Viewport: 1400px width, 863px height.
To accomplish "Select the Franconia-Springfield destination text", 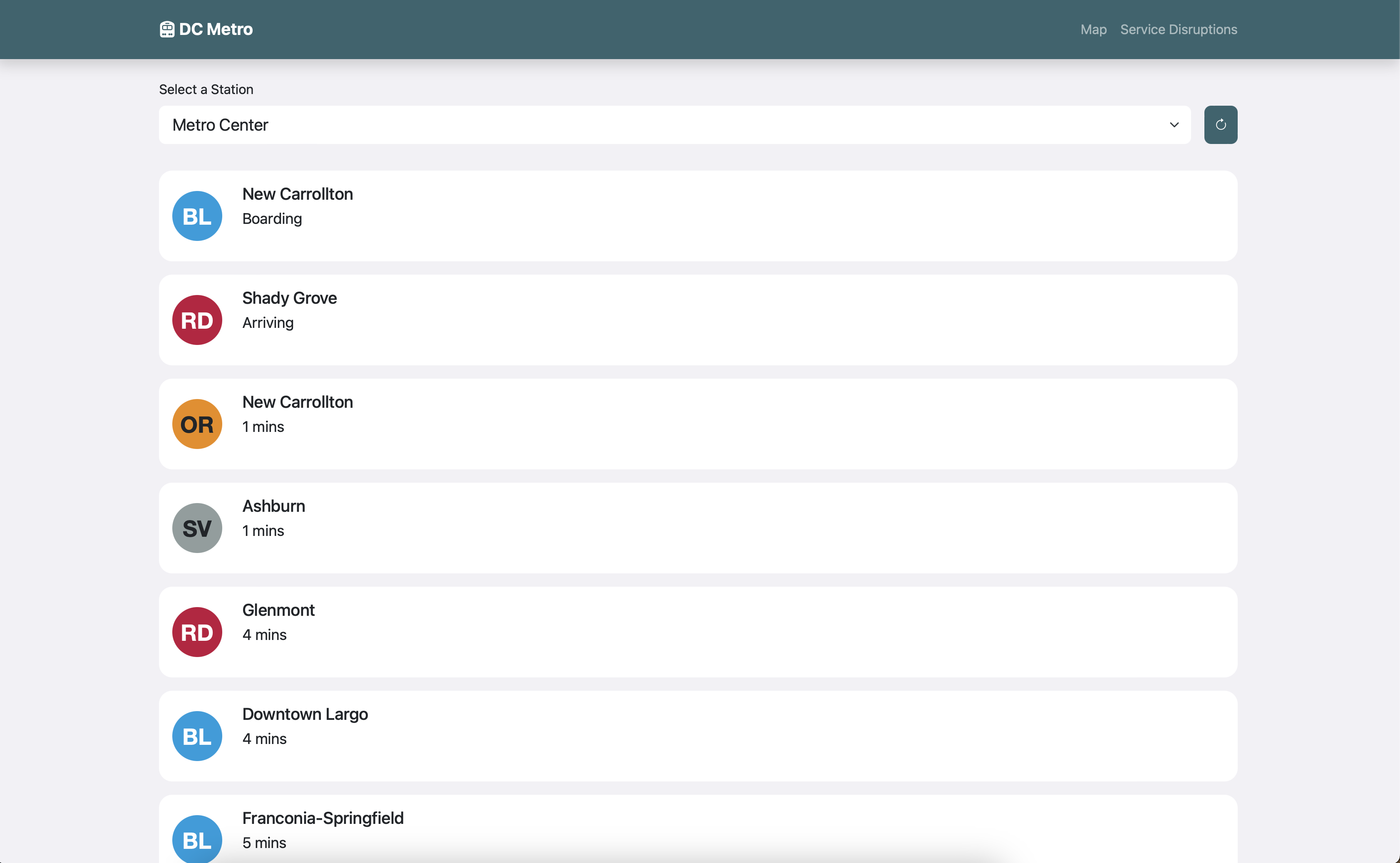I will coord(323,818).
